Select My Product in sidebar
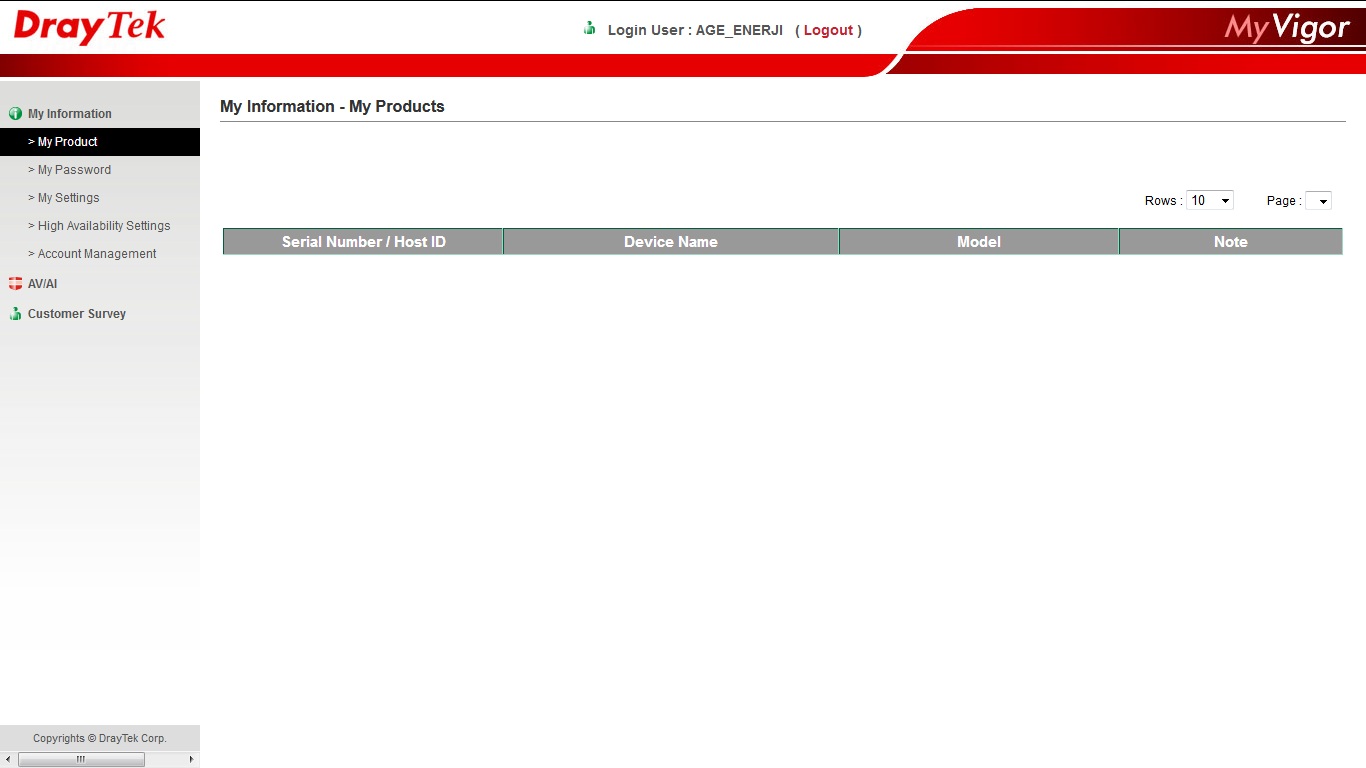Viewport: 1366px width, 768px height. coord(68,142)
